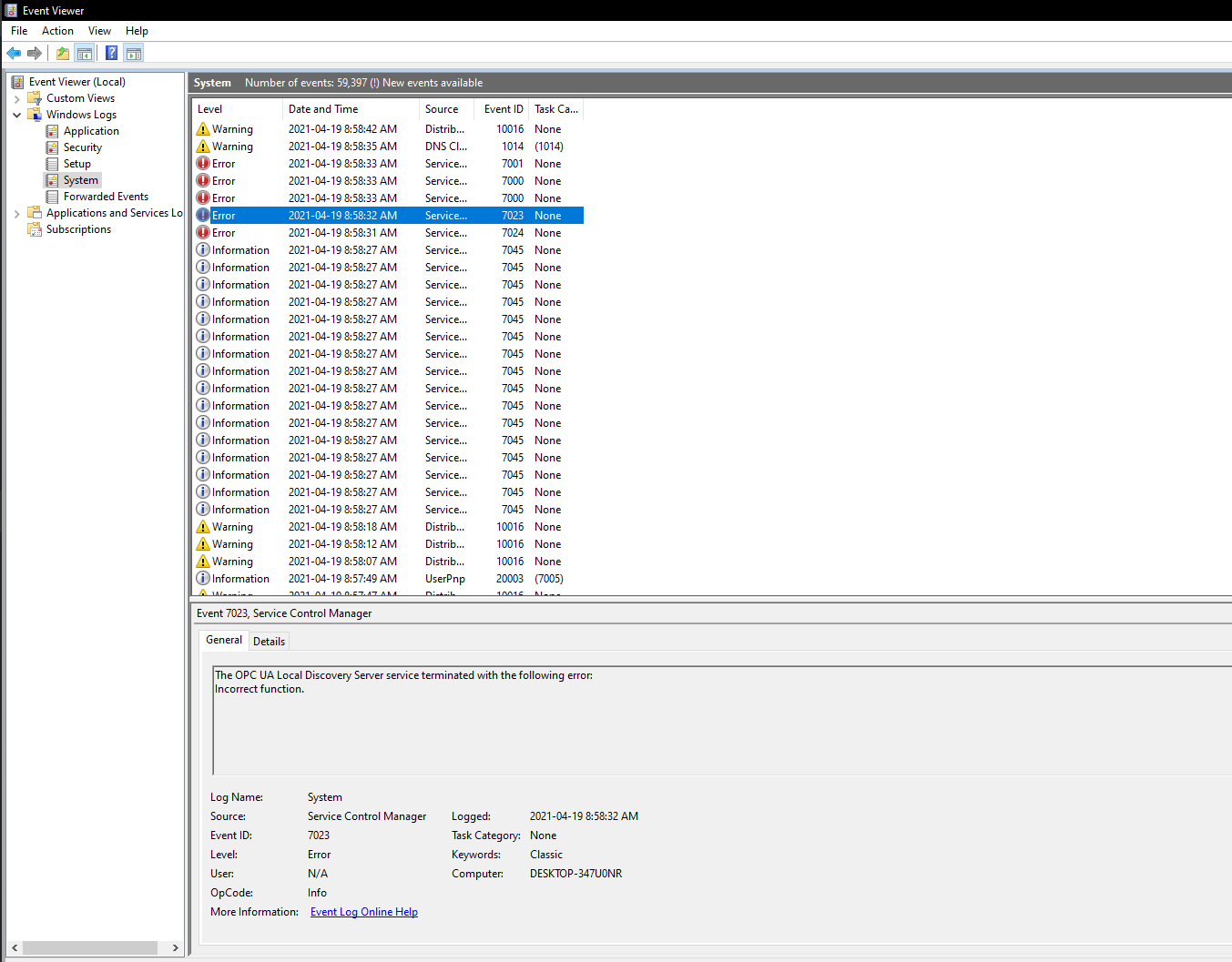Image resolution: width=1232 pixels, height=962 pixels.
Task: Open Help with the blue question mark icon
Action: (111, 53)
